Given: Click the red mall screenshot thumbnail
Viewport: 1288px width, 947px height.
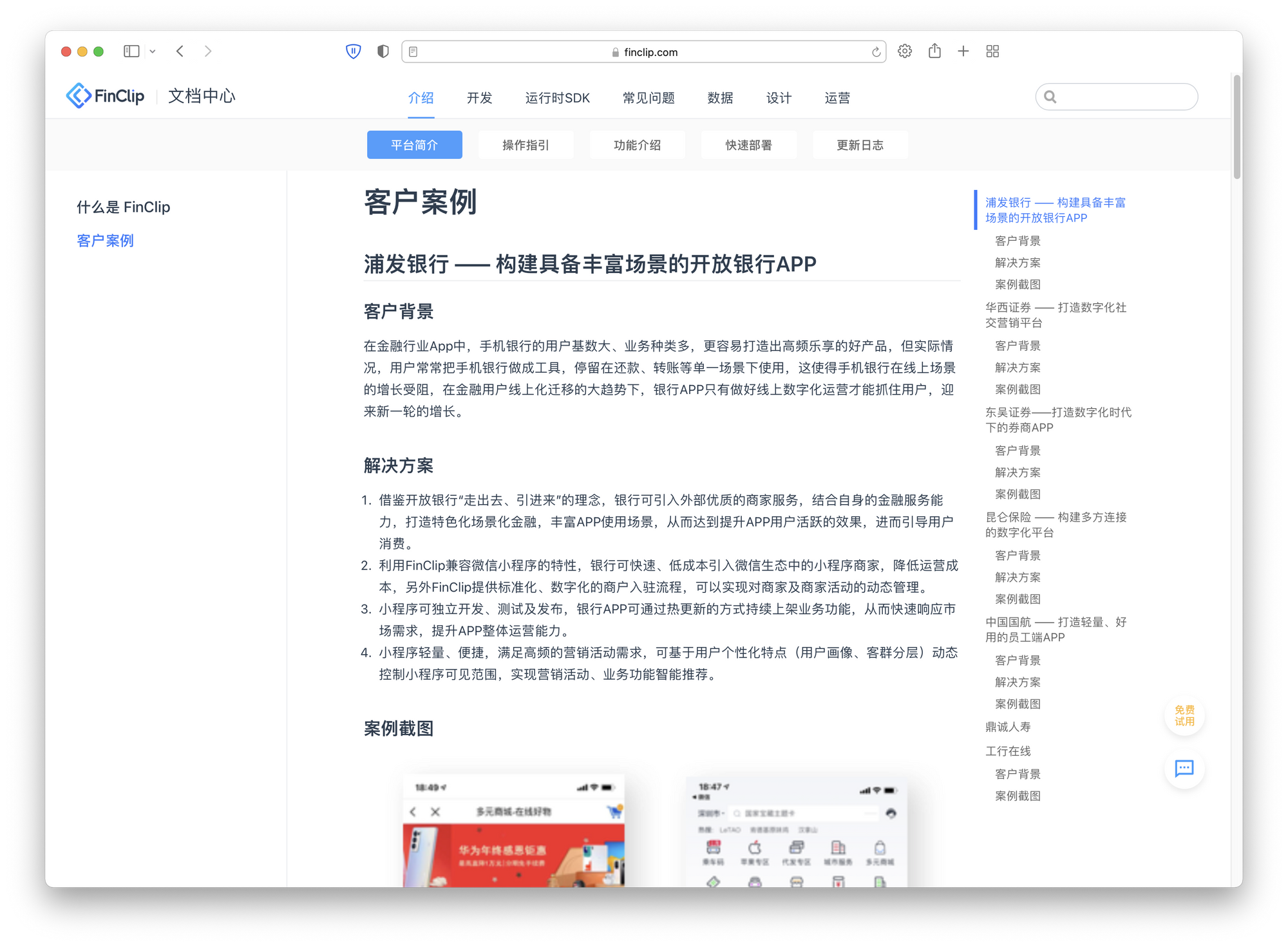Looking at the screenshot, I should (514, 830).
